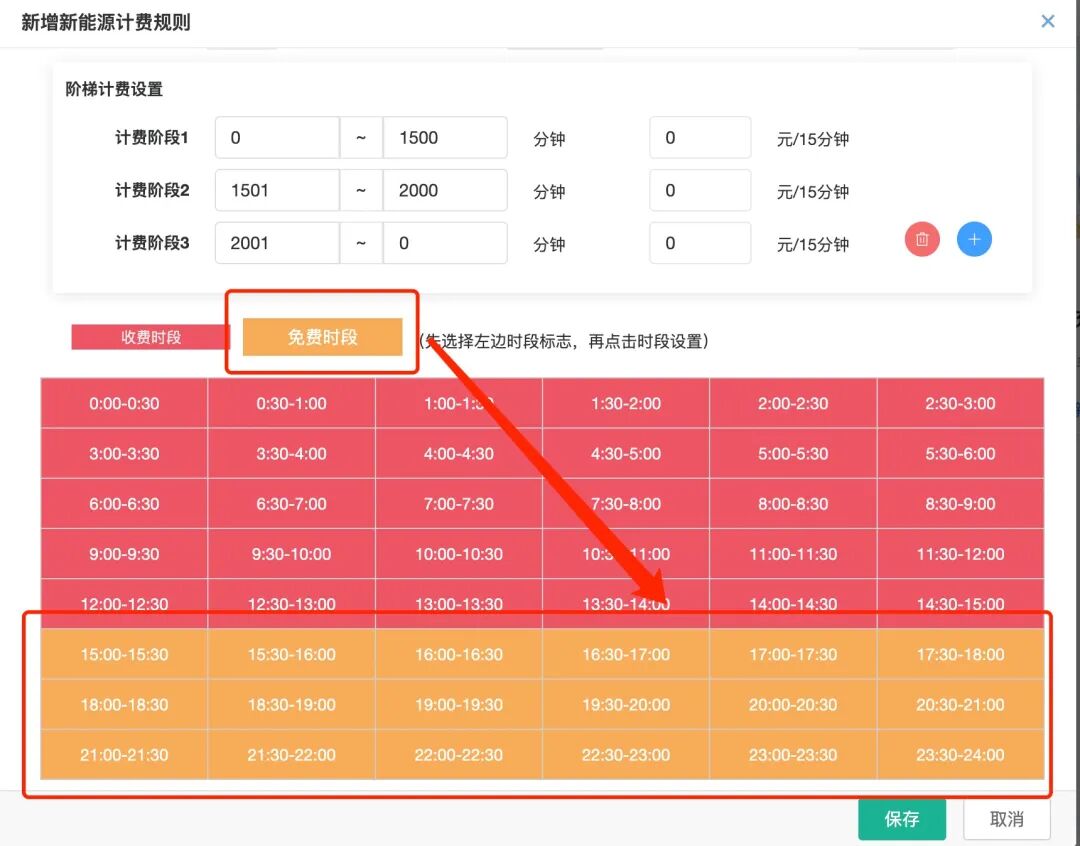Viewport: 1080px width, 846px height.
Task: Toggle free slot 22:00-22:30
Action: (459, 755)
